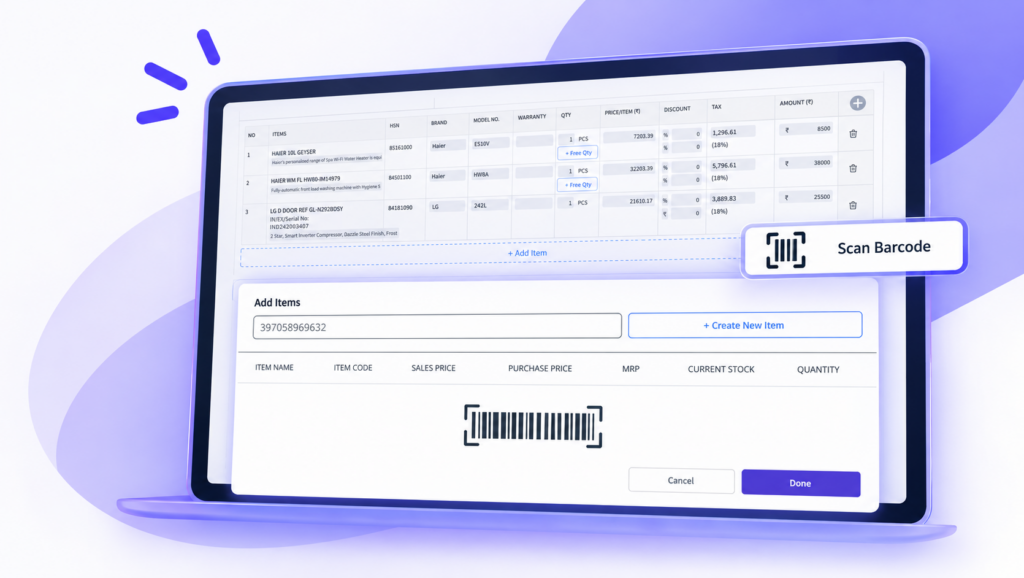Click the DISCOUNT column header

(x=677, y=109)
